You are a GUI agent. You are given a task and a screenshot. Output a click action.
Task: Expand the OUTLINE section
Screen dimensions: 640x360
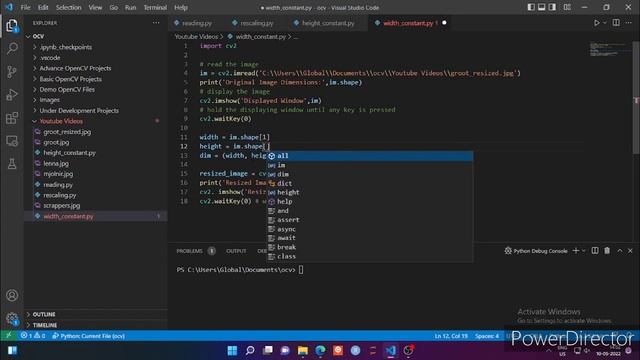click(44, 314)
